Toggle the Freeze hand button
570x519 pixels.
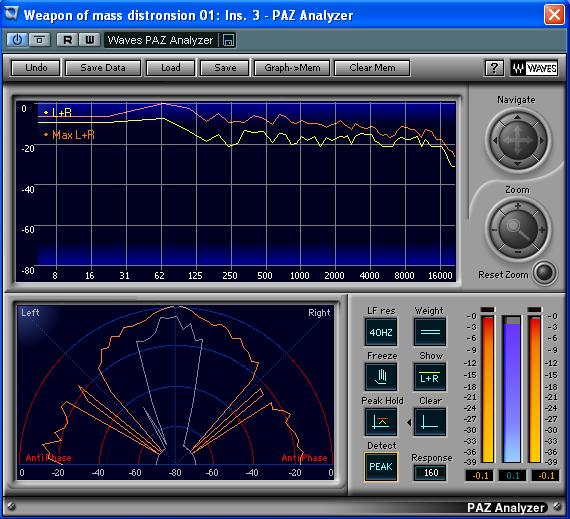pos(381,377)
